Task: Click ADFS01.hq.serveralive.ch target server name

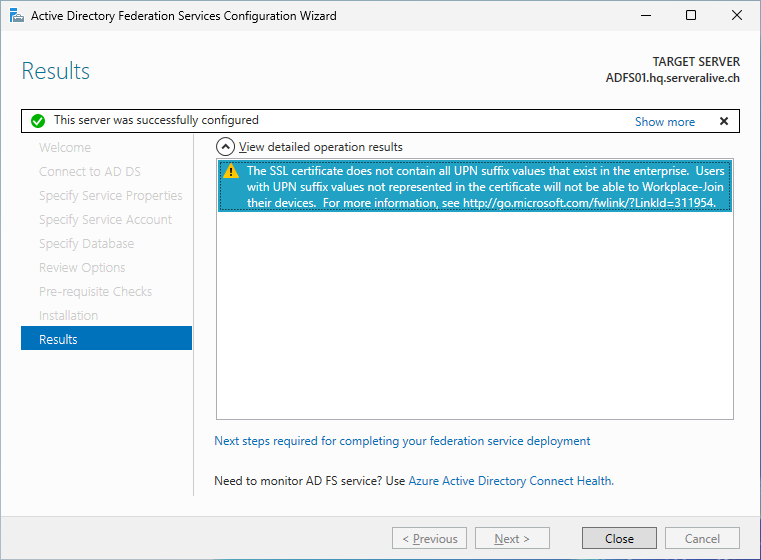Action: tap(673, 78)
